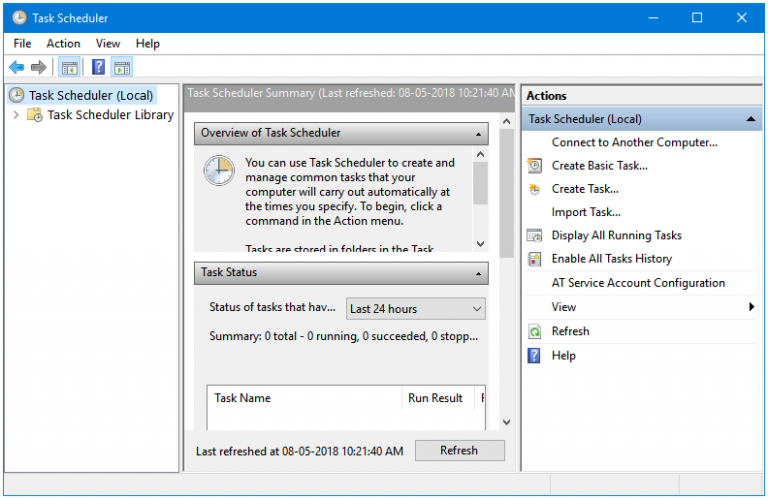Click the Task Scheduler Library folder icon

[x=35, y=115]
